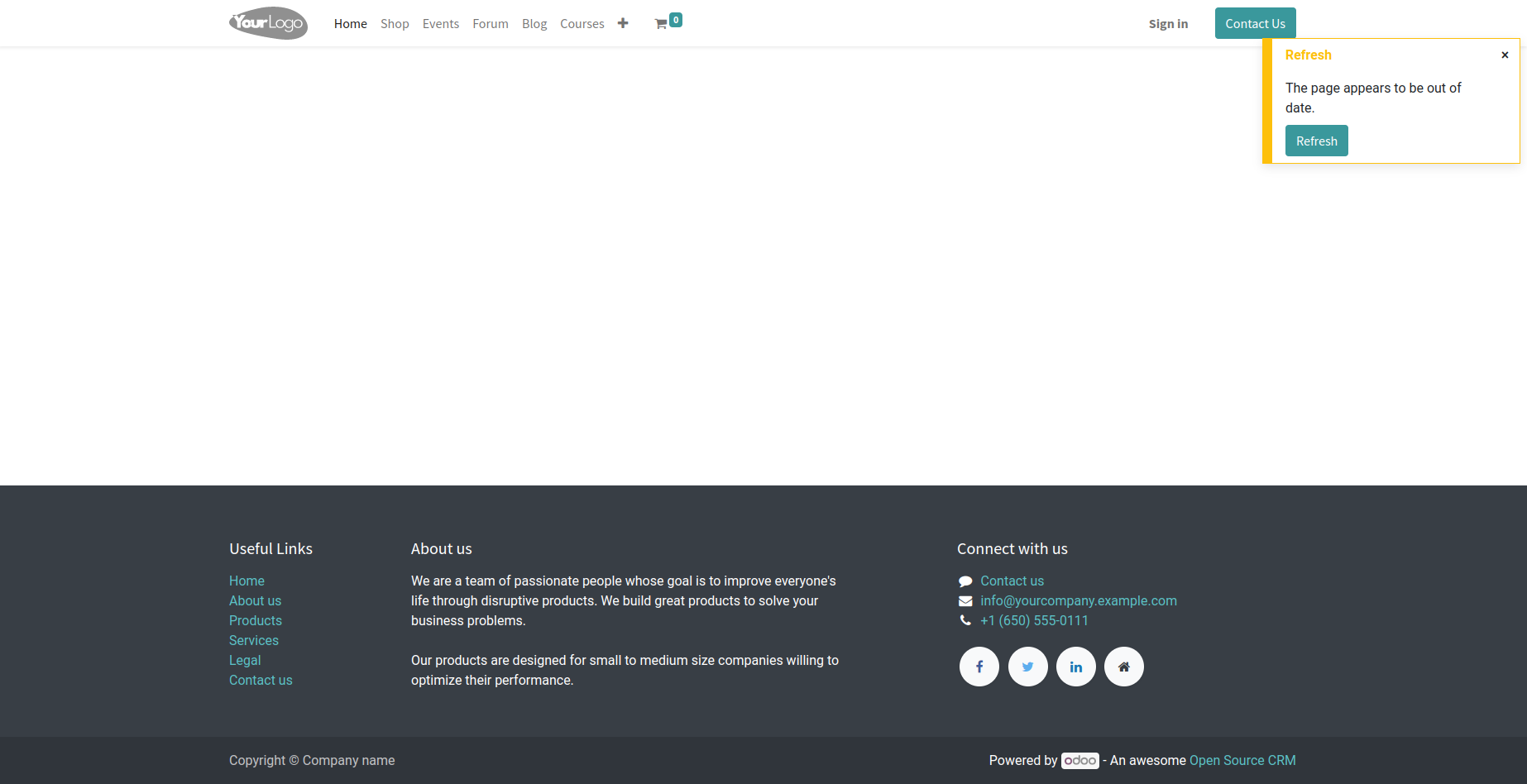
Task: Open the Forum menu item
Action: pos(491,24)
